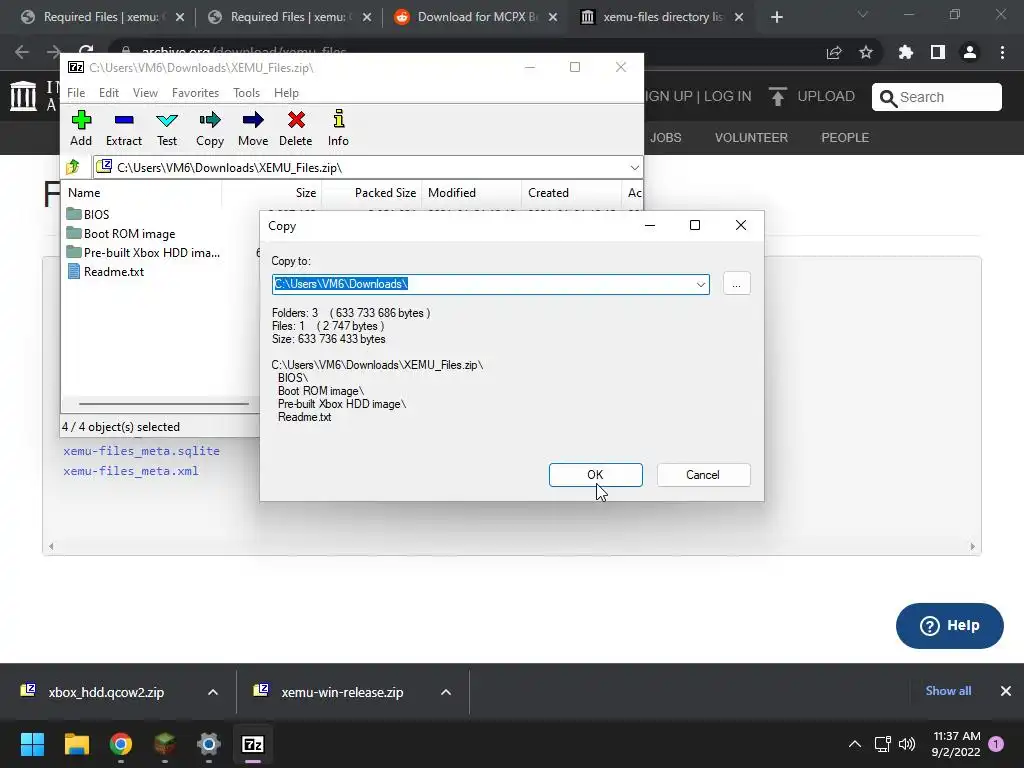Click the LOG IN link
1024x768 pixels.
[727, 96]
